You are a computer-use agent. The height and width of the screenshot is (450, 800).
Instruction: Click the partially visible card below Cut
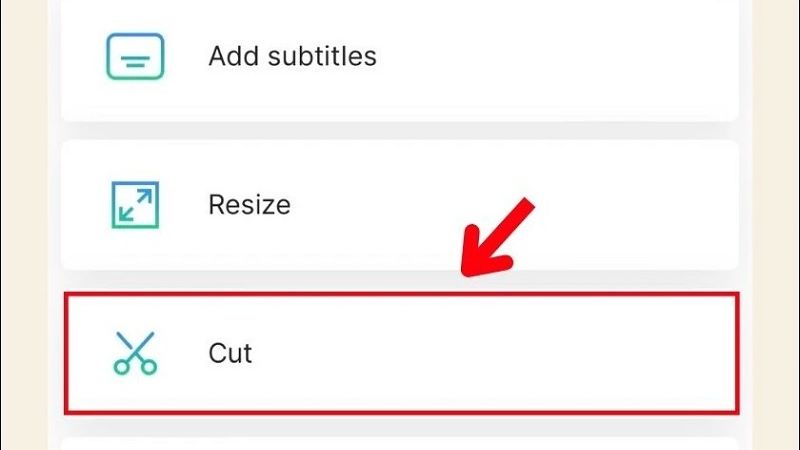[400, 443]
